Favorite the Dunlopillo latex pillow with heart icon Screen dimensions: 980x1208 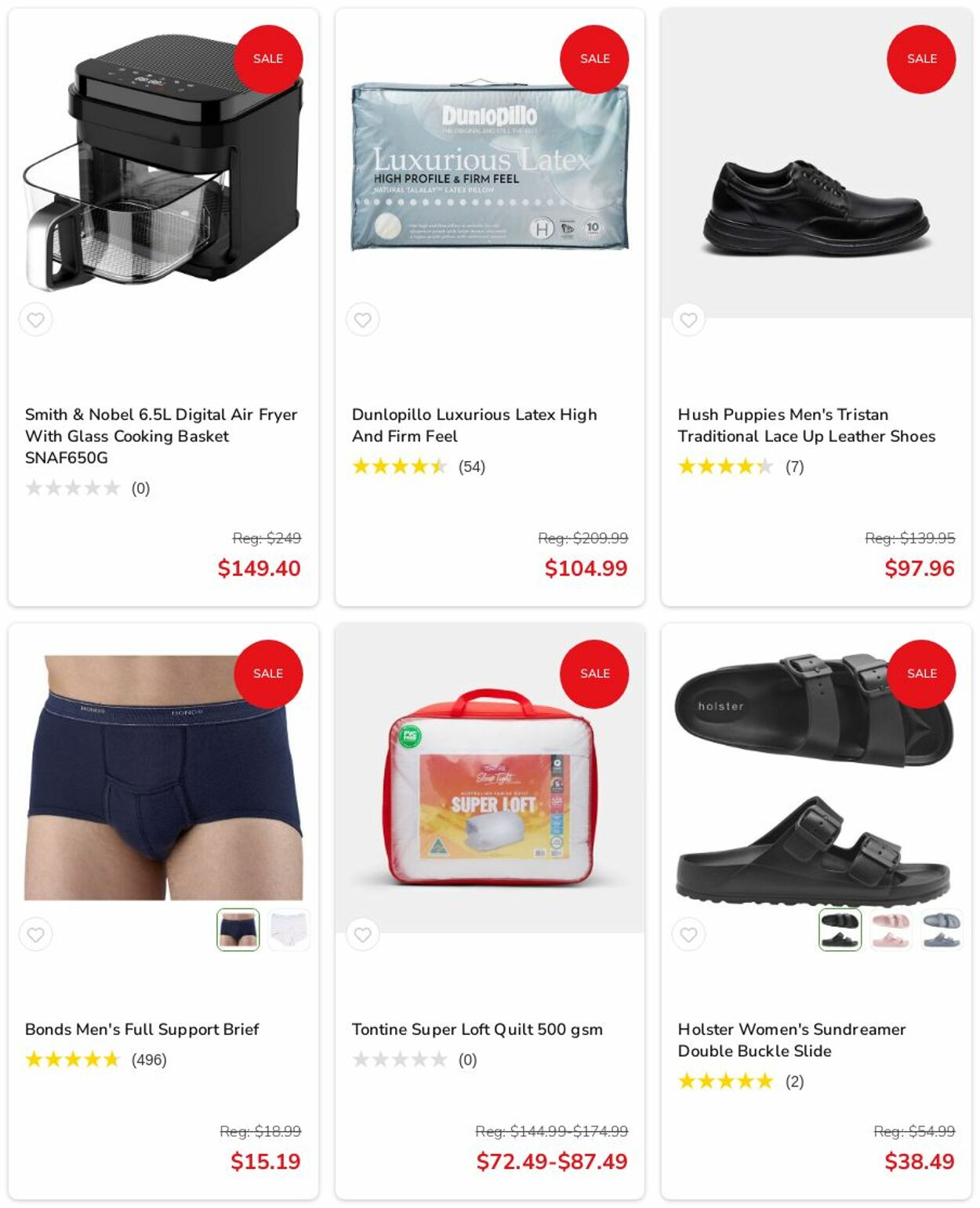(362, 320)
